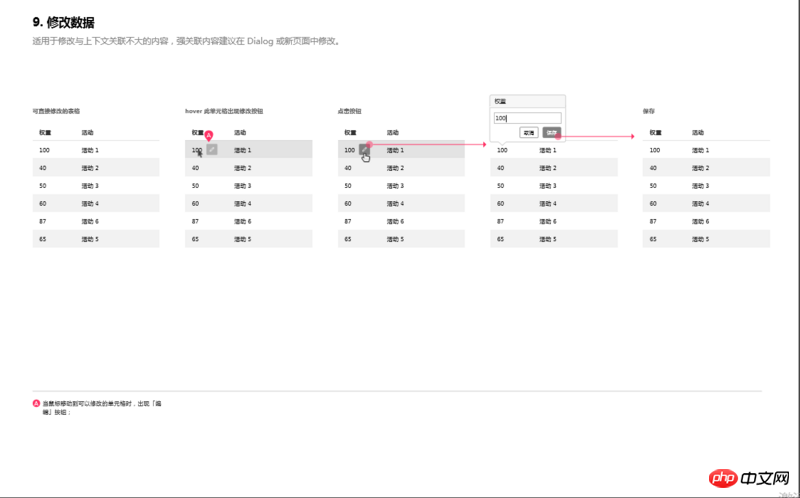Click the 50 cell in the hover 此单元格 table
The width and height of the screenshot is (800, 498).
click(x=195, y=186)
